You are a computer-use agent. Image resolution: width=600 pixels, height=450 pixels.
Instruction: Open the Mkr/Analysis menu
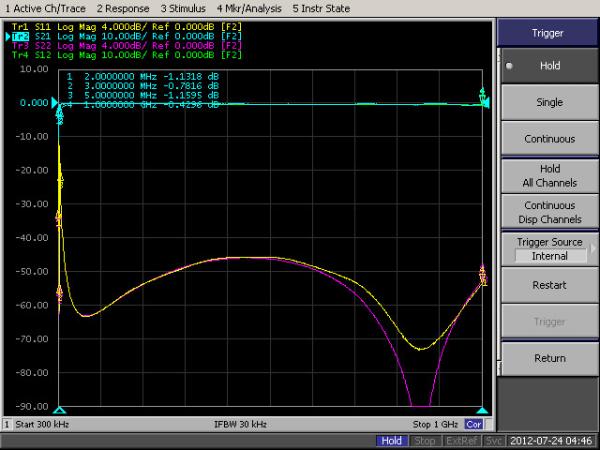point(249,8)
